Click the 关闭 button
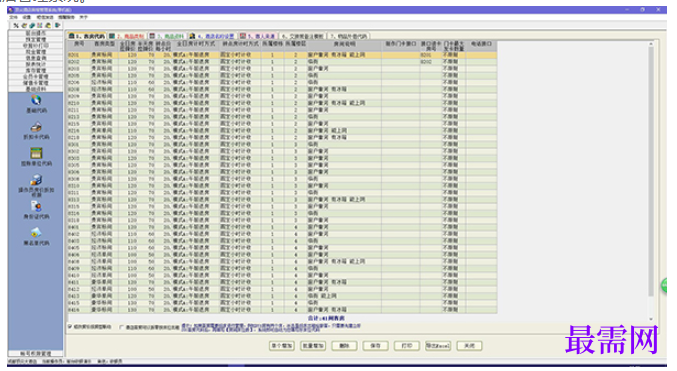Image resolution: width=677 pixels, height=371 pixels. point(469,346)
